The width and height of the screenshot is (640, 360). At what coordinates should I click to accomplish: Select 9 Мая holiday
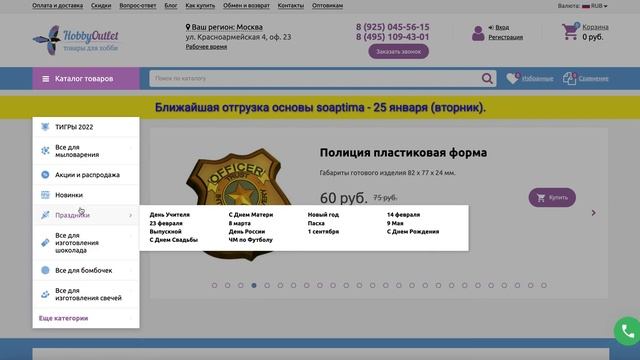point(395,223)
